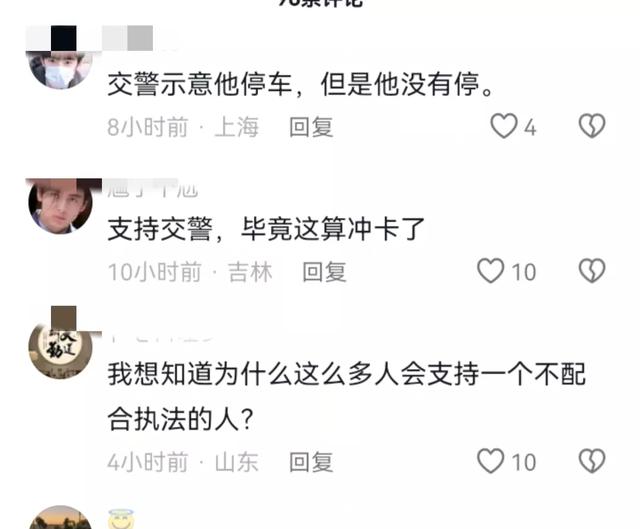Dislike the comment asking 为什么这么多人会支持
This screenshot has height=529, width=640.
click(592, 461)
